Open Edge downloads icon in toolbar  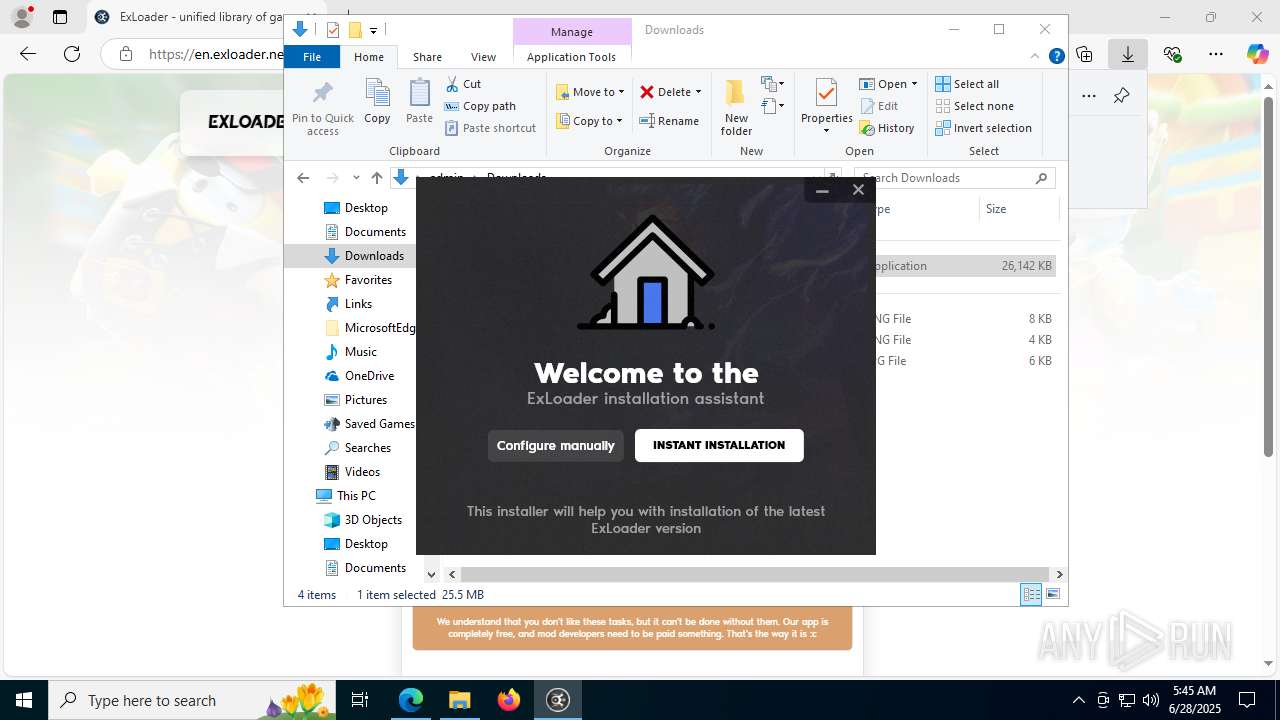pos(1128,54)
